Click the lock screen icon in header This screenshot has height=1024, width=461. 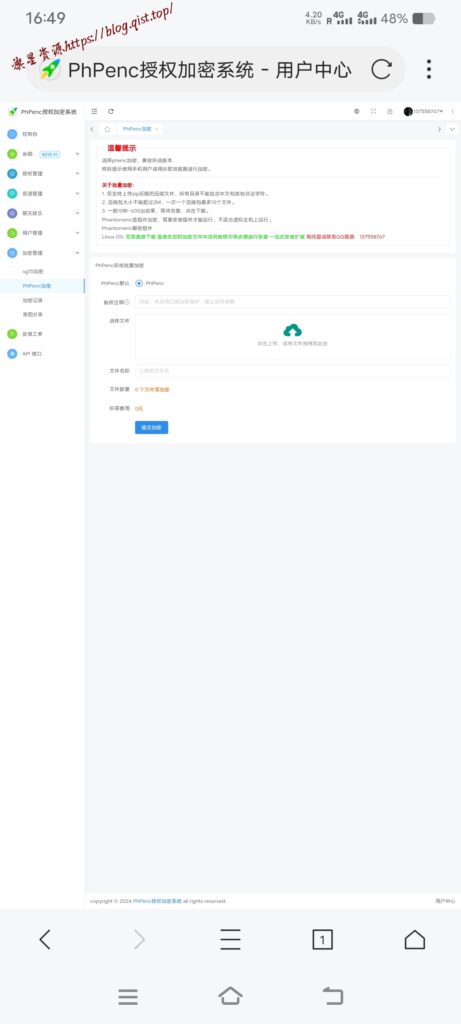pyautogui.click(x=390, y=112)
